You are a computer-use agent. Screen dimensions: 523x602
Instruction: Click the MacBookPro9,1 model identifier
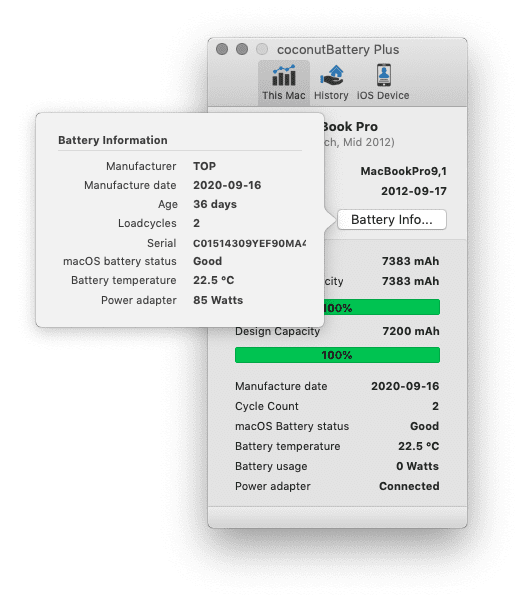pyautogui.click(x=404, y=171)
